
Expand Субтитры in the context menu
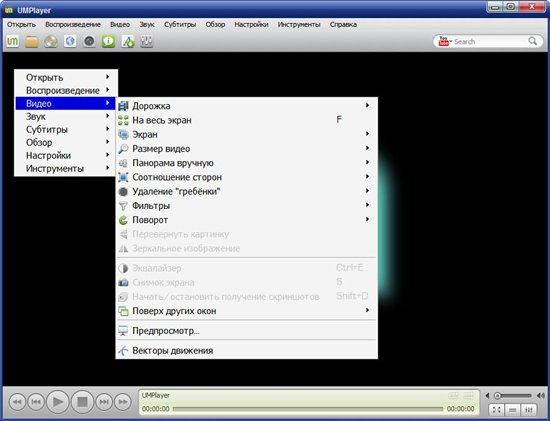click(66, 129)
